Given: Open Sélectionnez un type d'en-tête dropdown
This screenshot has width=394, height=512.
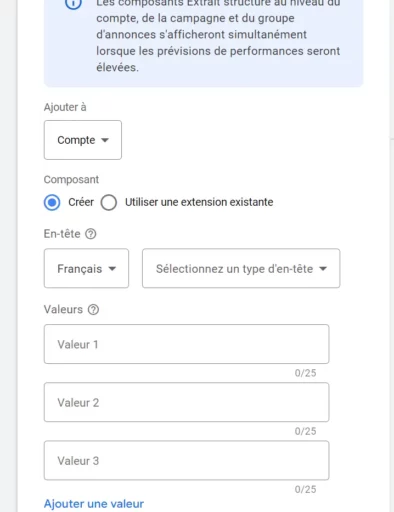Looking at the screenshot, I should click(x=241, y=268).
